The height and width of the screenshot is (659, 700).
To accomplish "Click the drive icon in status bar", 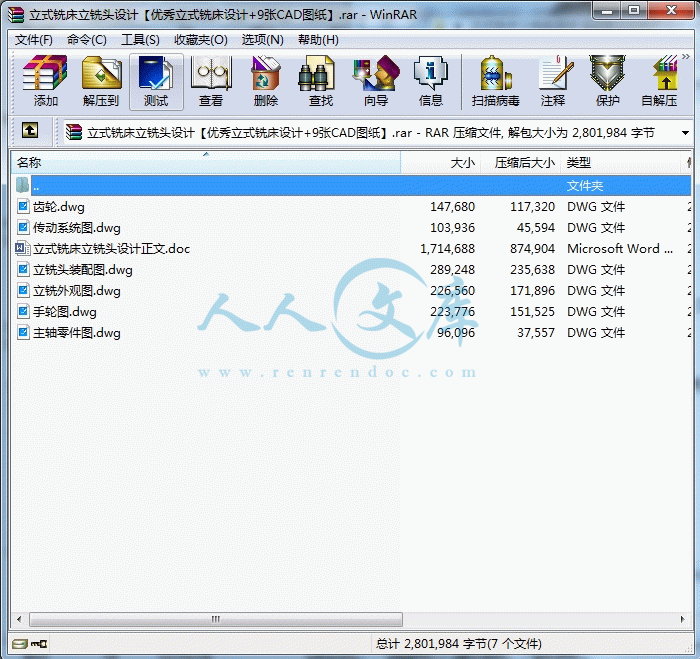I will (x=20, y=644).
